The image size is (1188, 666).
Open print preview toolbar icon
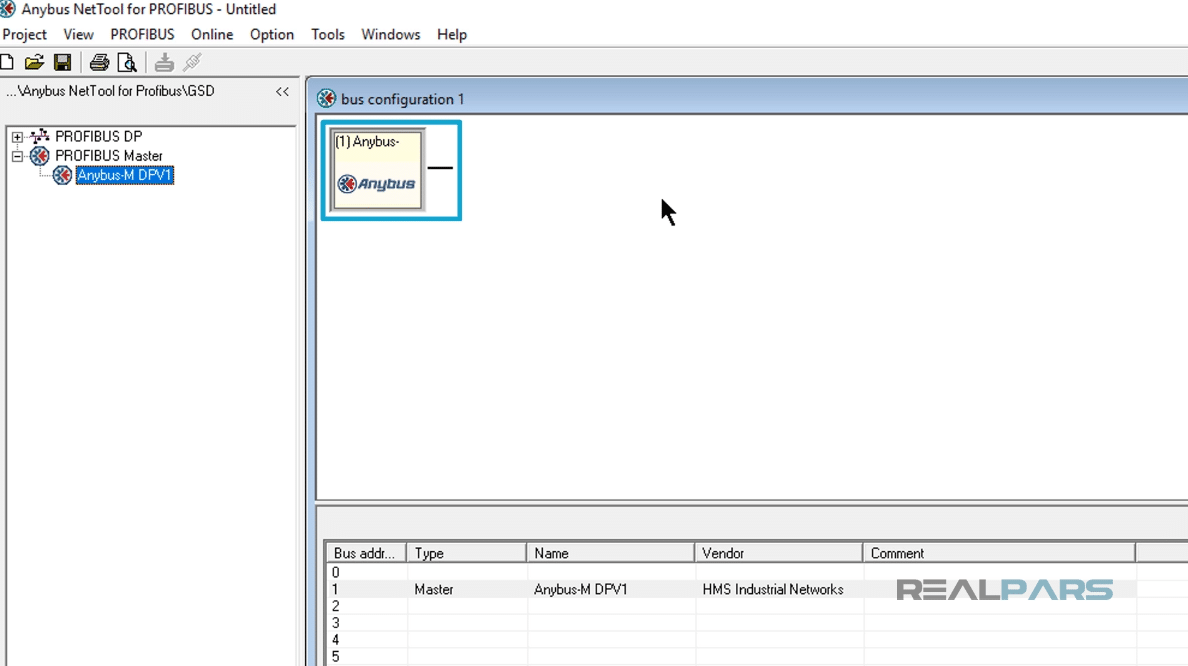pyautogui.click(x=127, y=63)
